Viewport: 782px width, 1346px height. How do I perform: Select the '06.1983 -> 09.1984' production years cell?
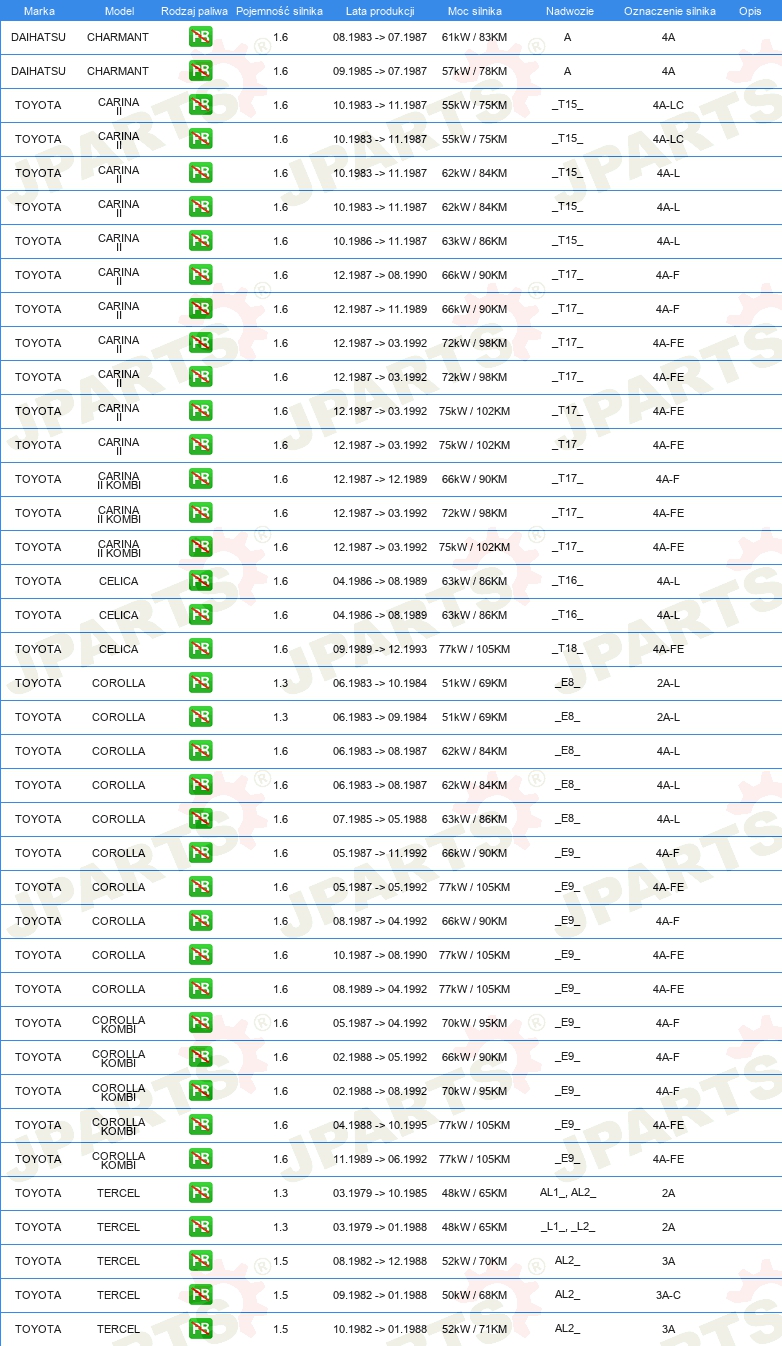click(x=380, y=717)
